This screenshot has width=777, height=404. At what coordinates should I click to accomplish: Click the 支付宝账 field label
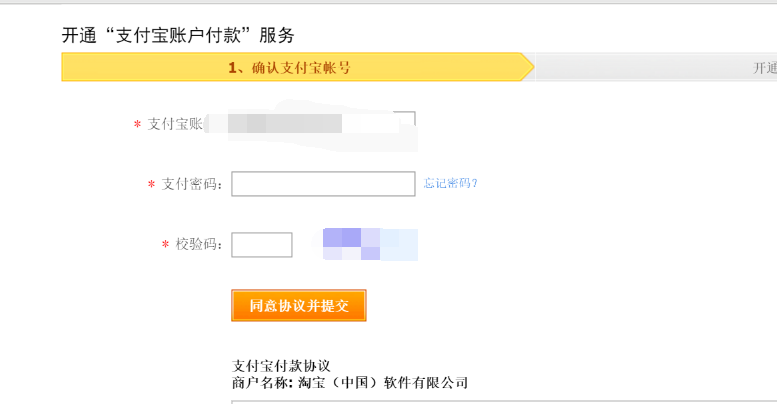coord(175,124)
